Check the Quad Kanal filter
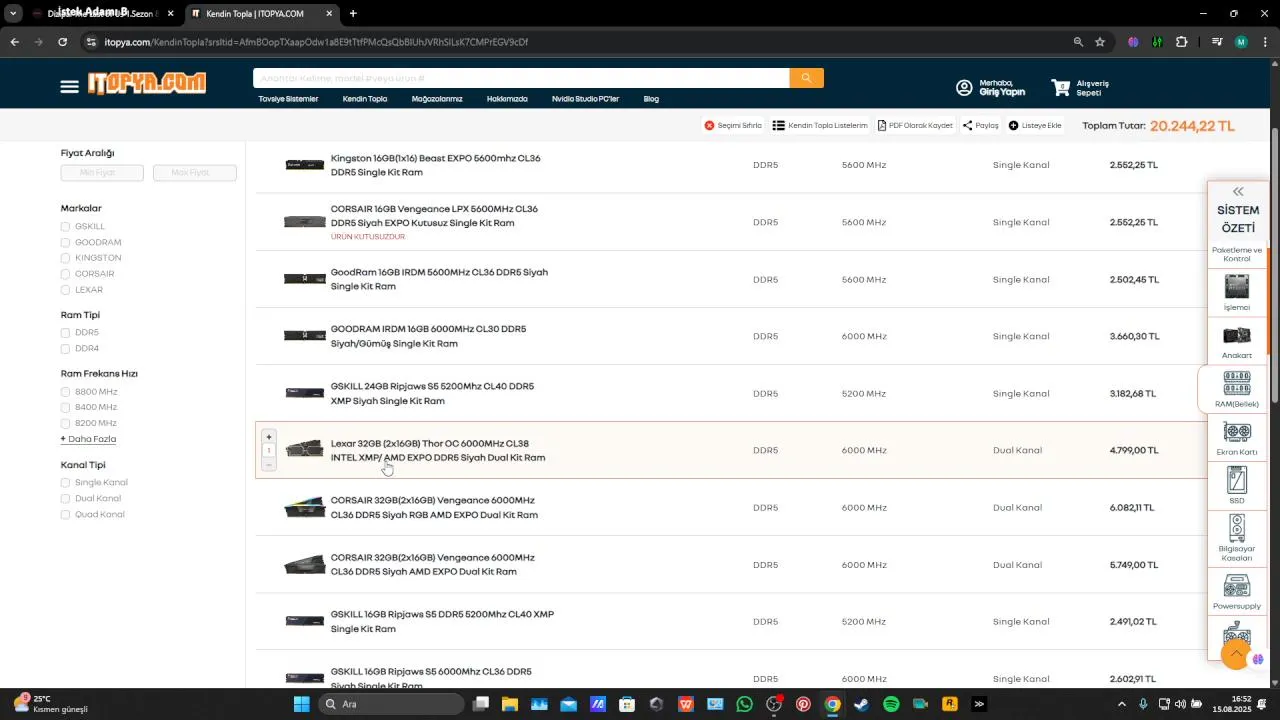This screenshot has height=720, width=1280. (x=65, y=514)
